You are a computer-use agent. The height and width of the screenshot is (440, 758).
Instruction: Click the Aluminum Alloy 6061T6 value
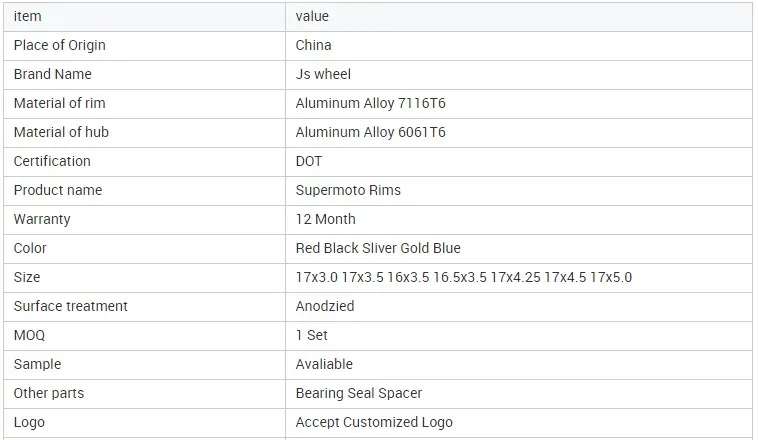(370, 132)
